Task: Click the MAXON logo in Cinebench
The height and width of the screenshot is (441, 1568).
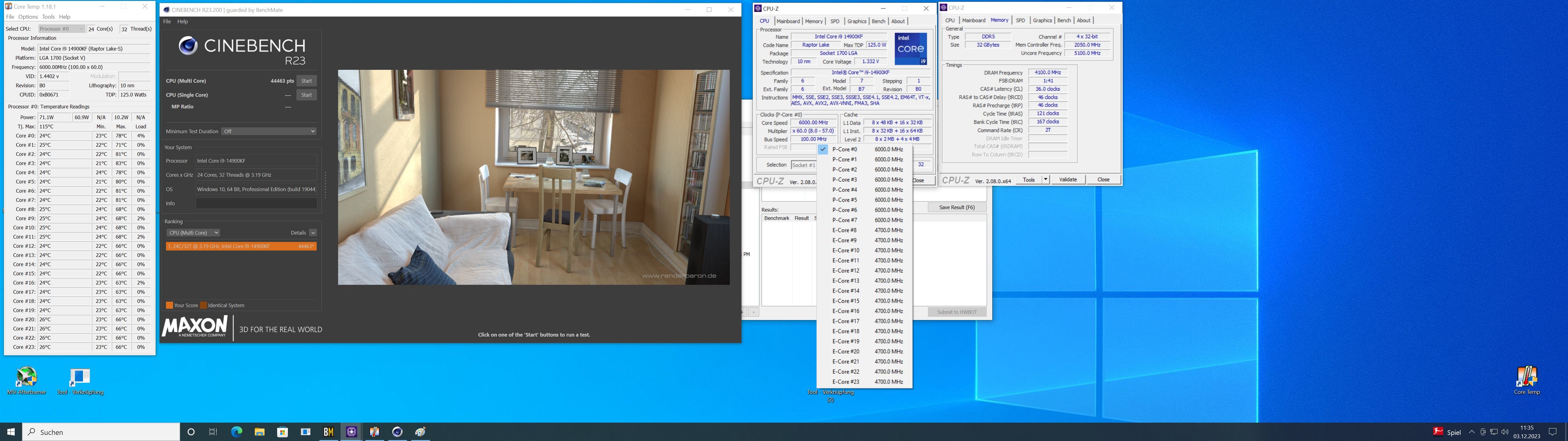Action: click(x=195, y=327)
